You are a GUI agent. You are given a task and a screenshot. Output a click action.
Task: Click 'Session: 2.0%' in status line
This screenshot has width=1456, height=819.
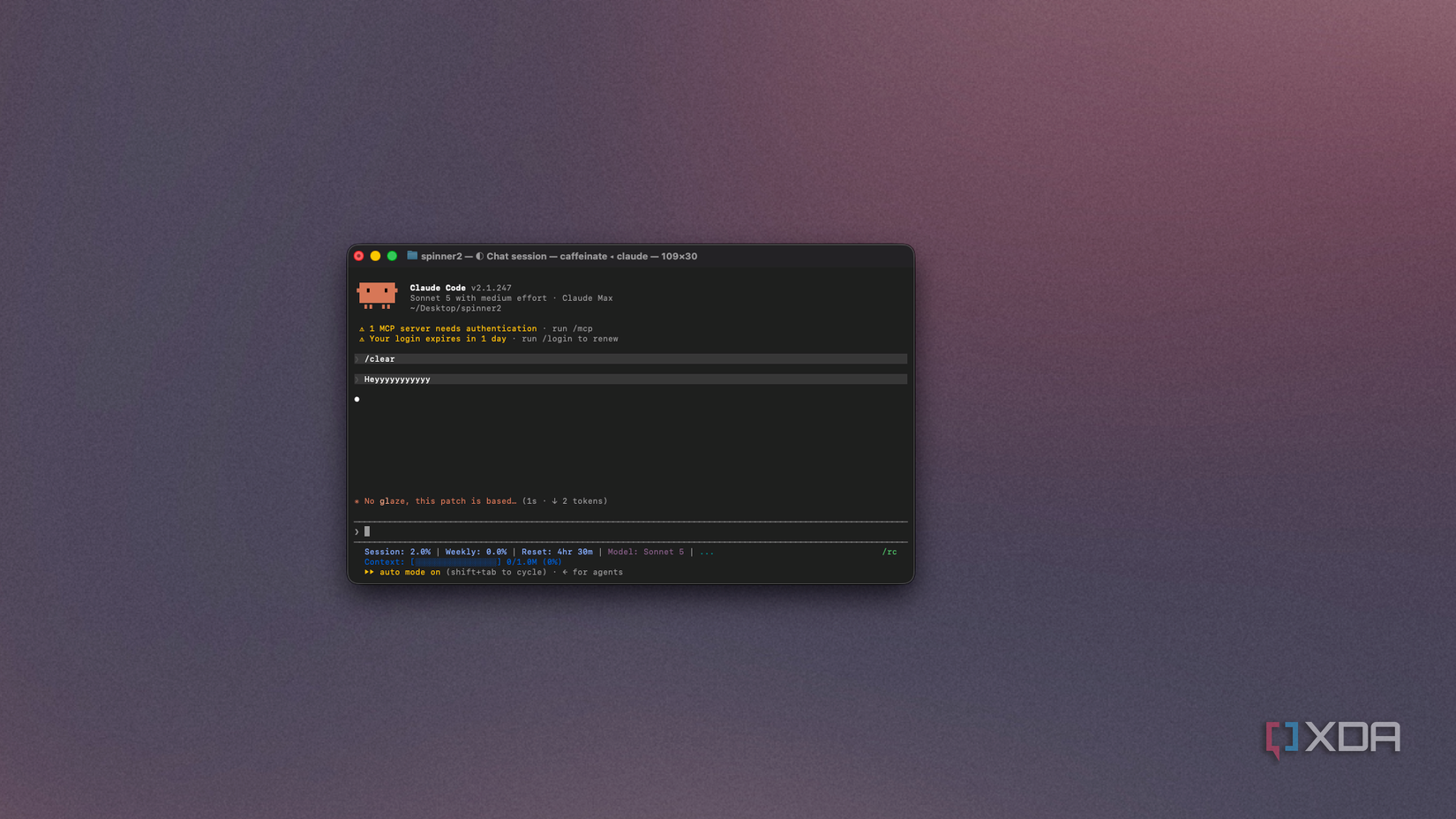(398, 552)
